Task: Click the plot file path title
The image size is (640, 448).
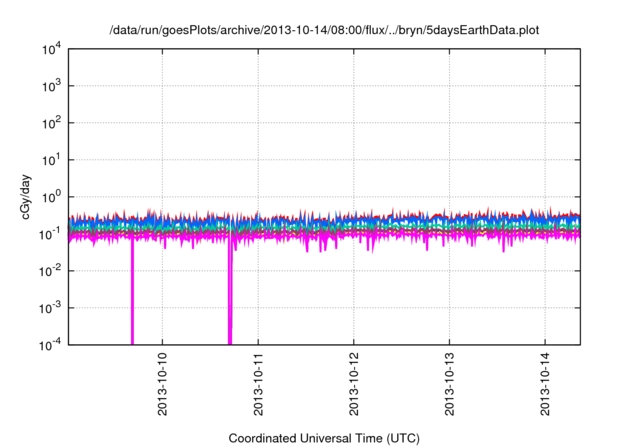Action: (x=324, y=30)
